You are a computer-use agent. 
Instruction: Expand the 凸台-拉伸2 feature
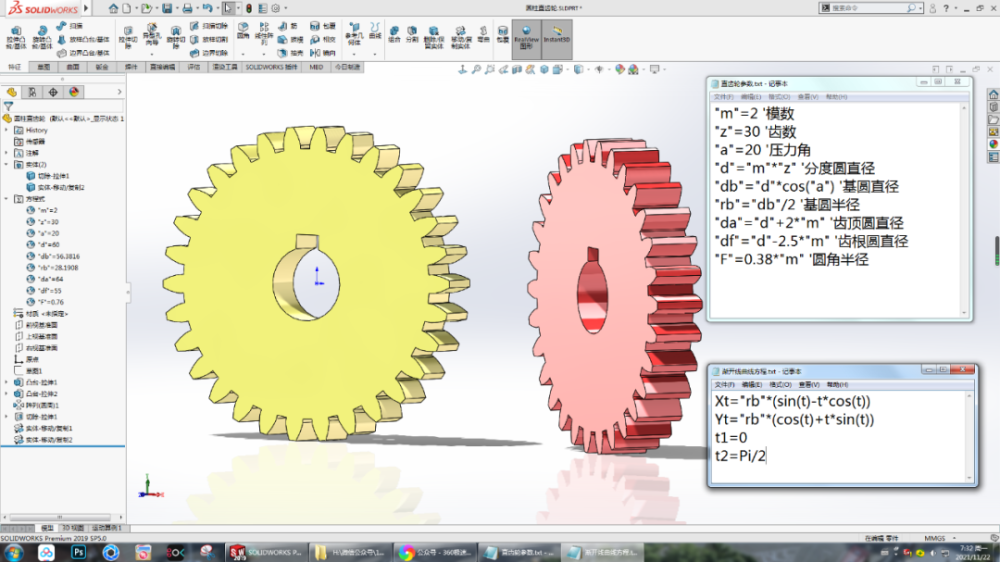(7, 394)
